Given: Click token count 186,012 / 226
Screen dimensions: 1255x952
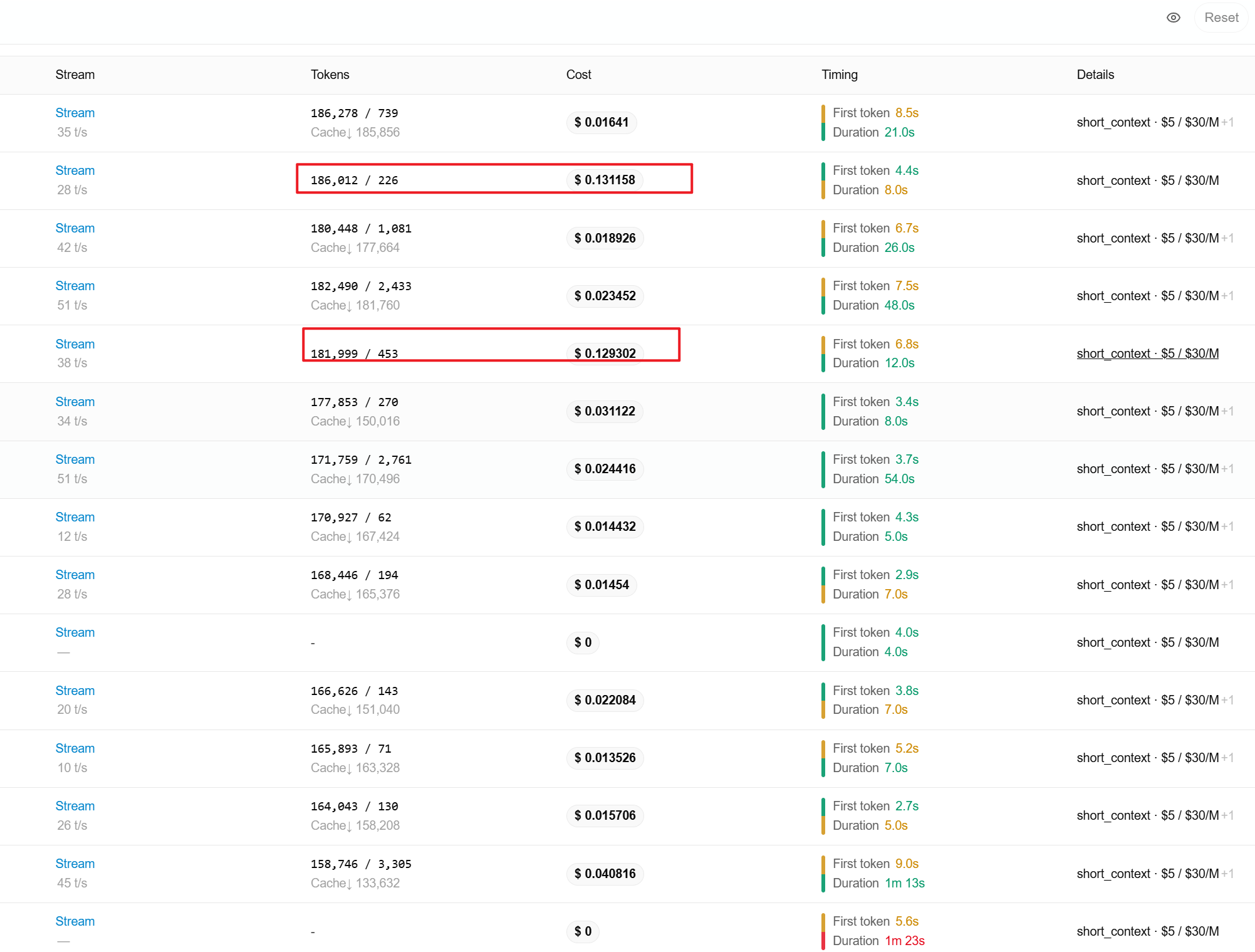Looking at the screenshot, I should pyautogui.click(x=355, y=180).
